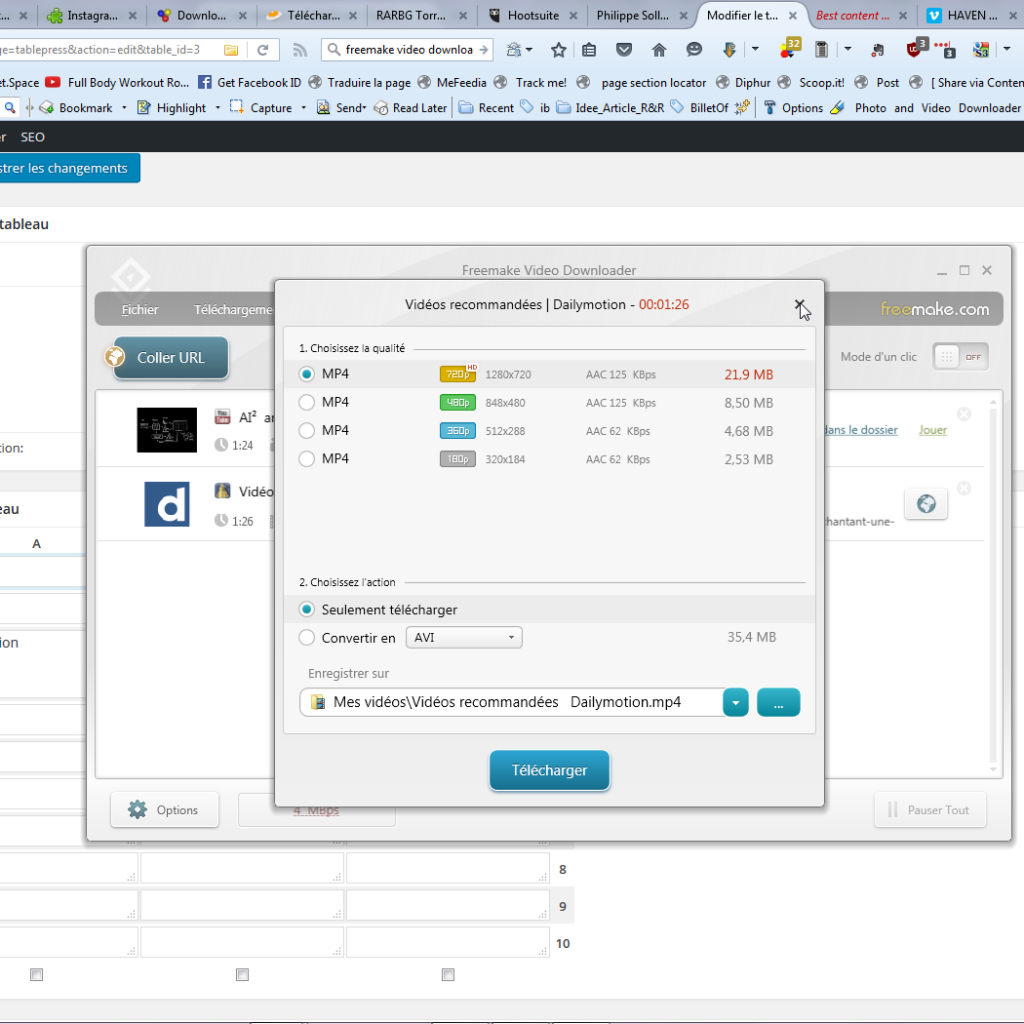Open toolbar Options with the hammer icon
The width and height of the screenshot is (1024, 1024).
pos(793,108)
